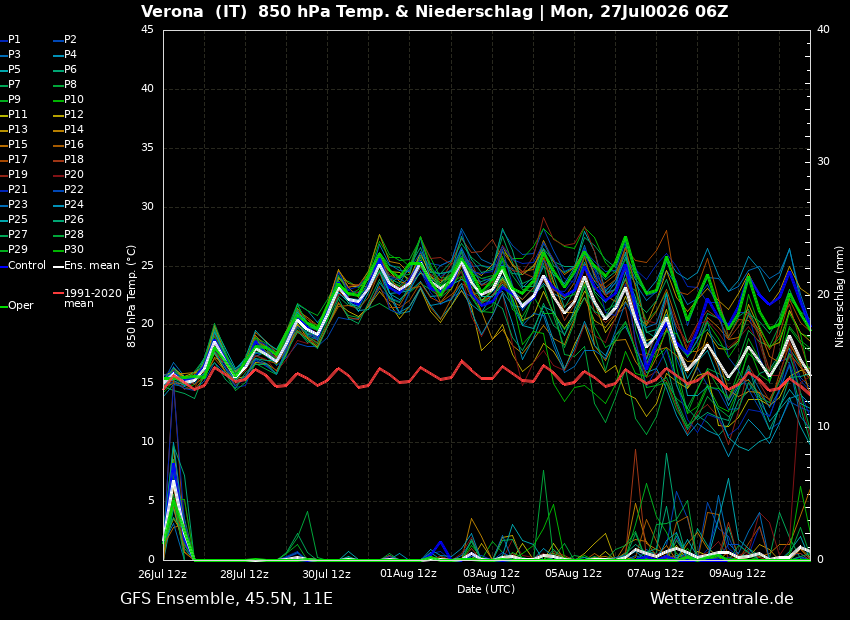Viewport: 850px width, 620px height.
Task: Click the P15 legend entry
Action: (x=14, y=145)
